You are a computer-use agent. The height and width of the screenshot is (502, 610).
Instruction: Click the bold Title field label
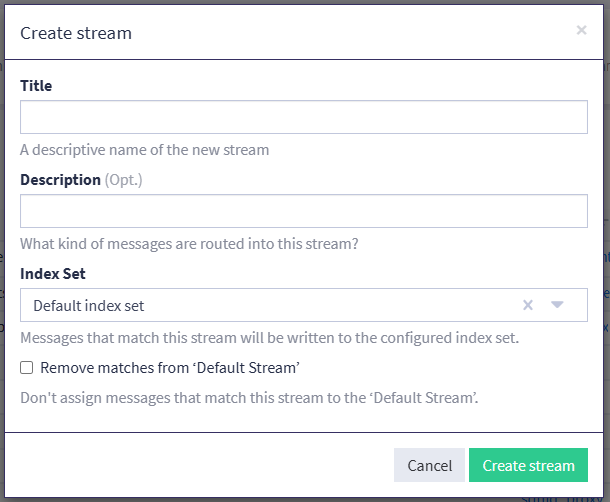[36, 86]
